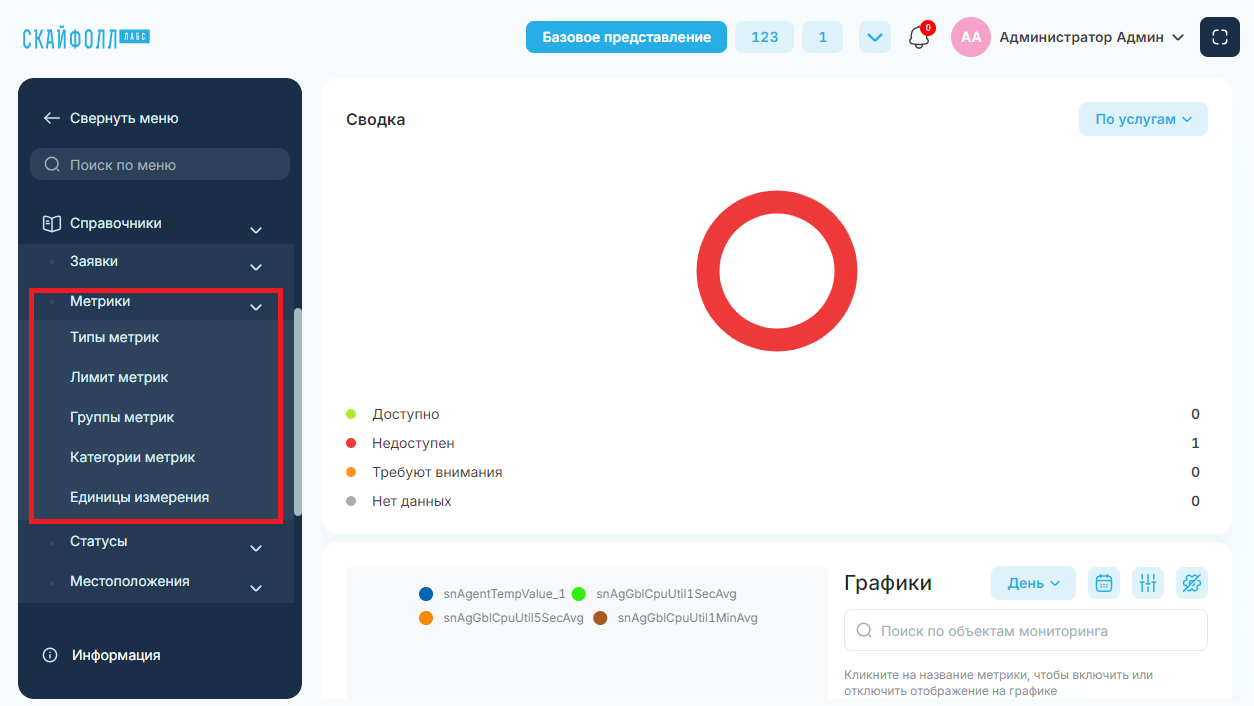The image size is (1254, 706).
Task: Select the Статусы menu item
Action: (98, 541)
